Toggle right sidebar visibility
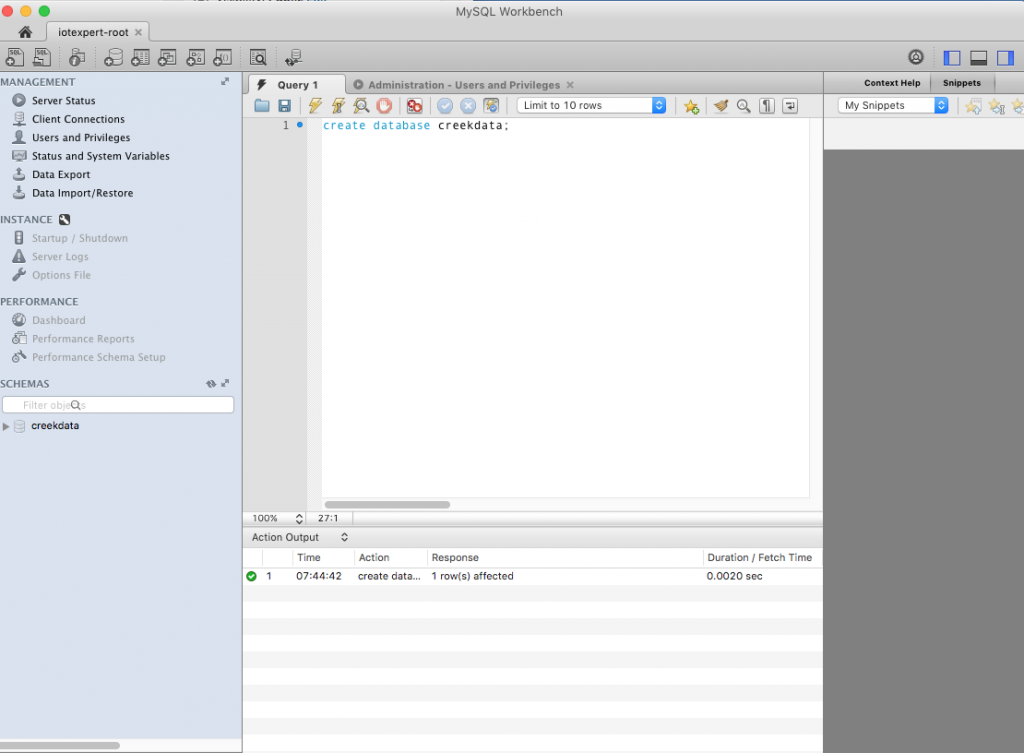The height and width of the screenshot is (753, 1024). tap(1005, 57)
